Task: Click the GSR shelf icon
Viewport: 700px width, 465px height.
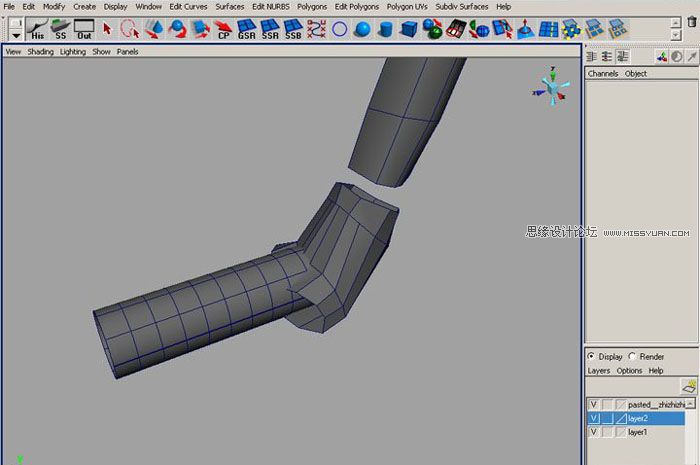Action: tap(246, 29)
